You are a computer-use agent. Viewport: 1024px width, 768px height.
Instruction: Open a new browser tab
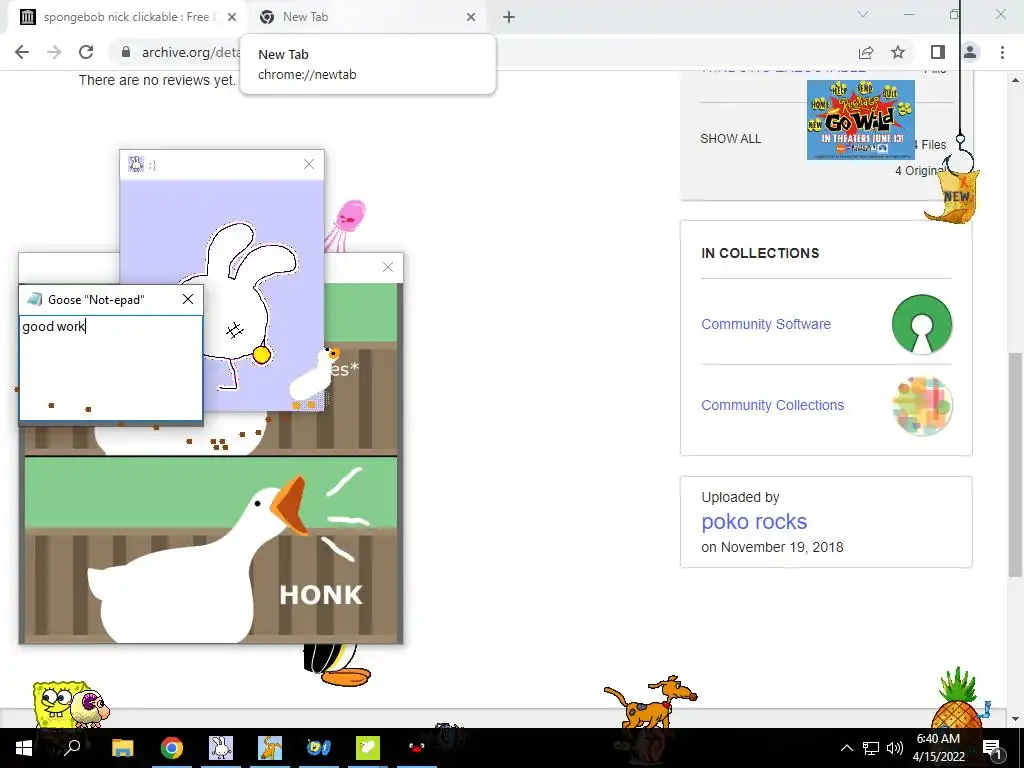point(509,17)
